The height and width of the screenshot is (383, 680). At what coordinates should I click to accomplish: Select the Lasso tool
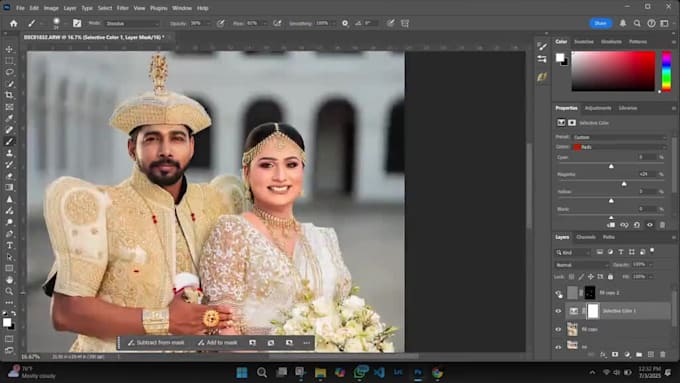[9, 72]
